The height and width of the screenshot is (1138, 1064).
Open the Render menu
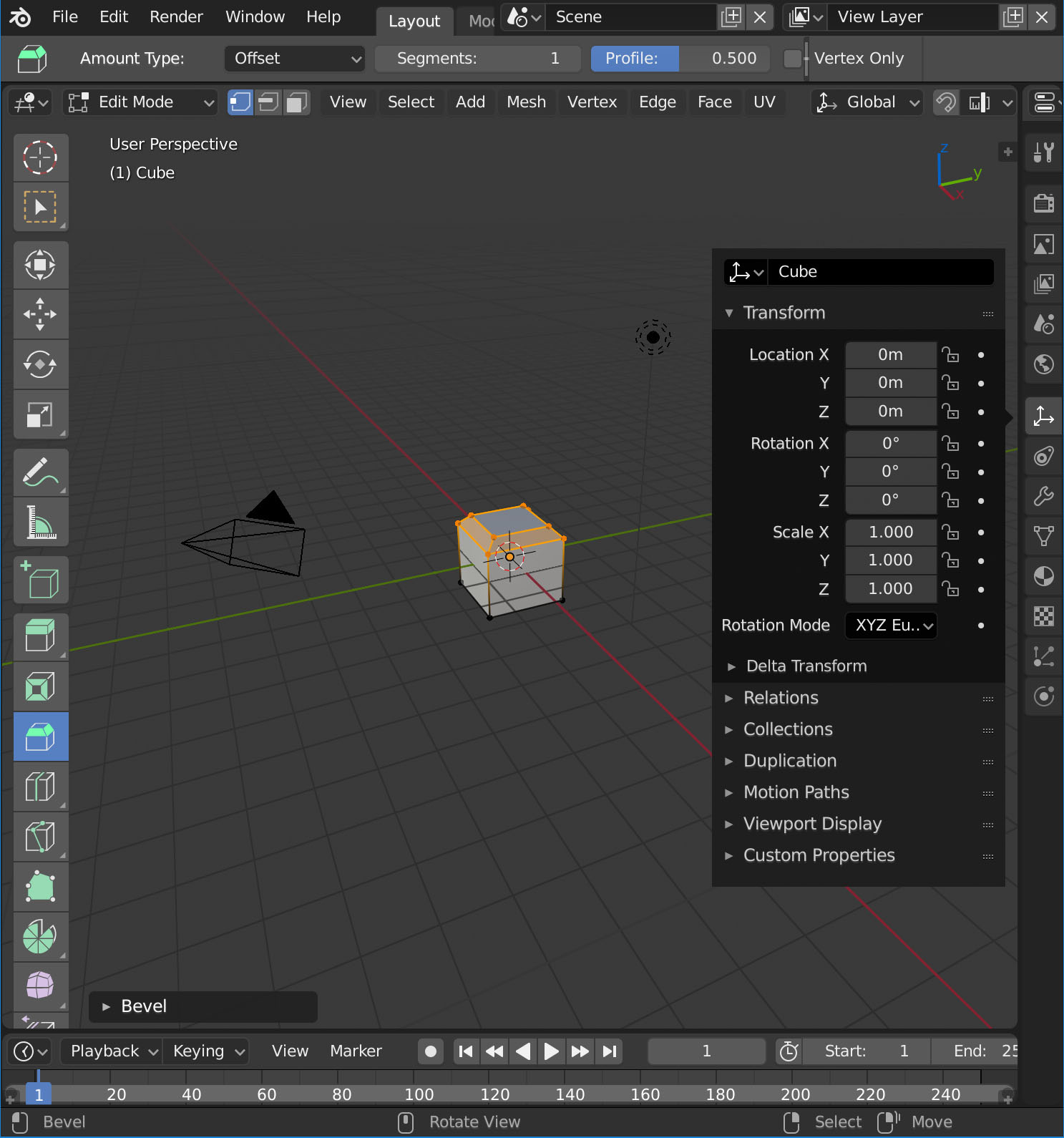point(176,17)
